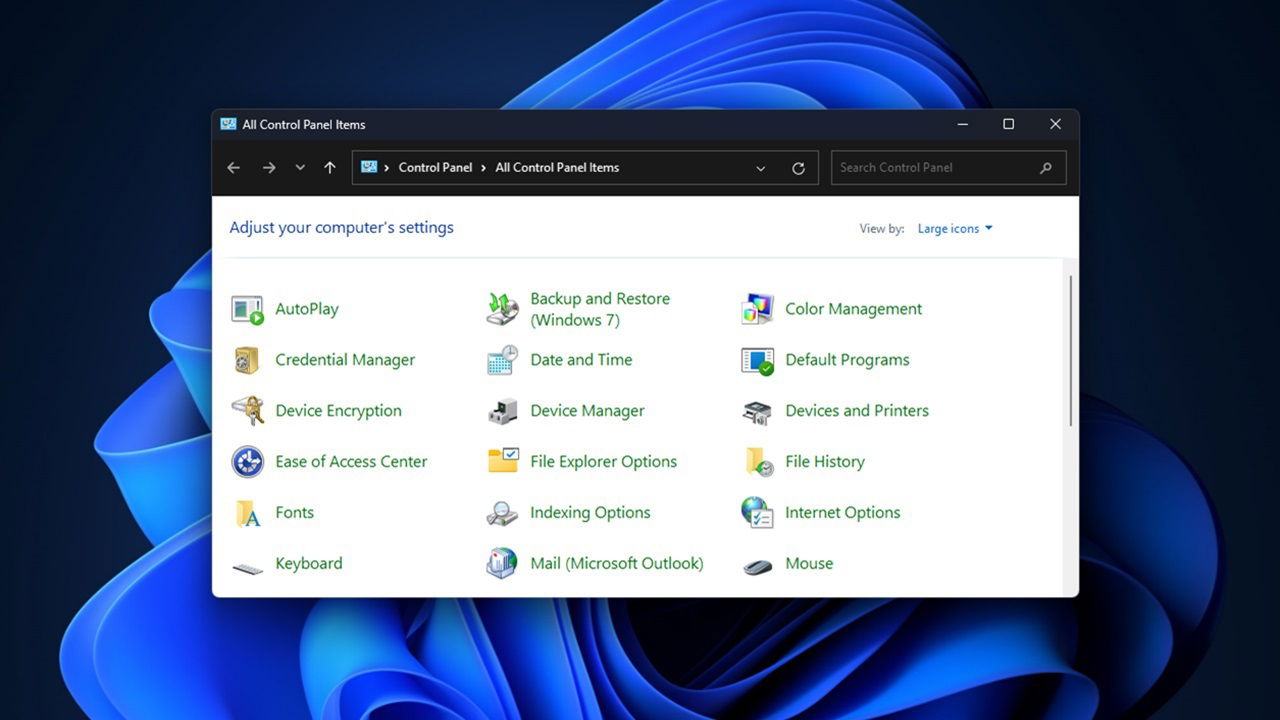Open Fonts settings
Viewport: 1280px width, 720px height.
point(294,513)
